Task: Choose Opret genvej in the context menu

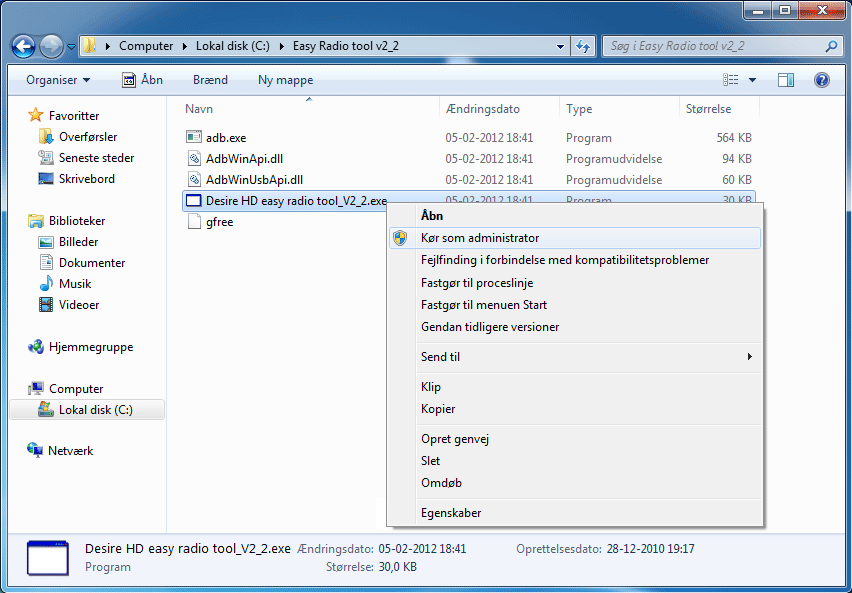Action: (575, 439)
